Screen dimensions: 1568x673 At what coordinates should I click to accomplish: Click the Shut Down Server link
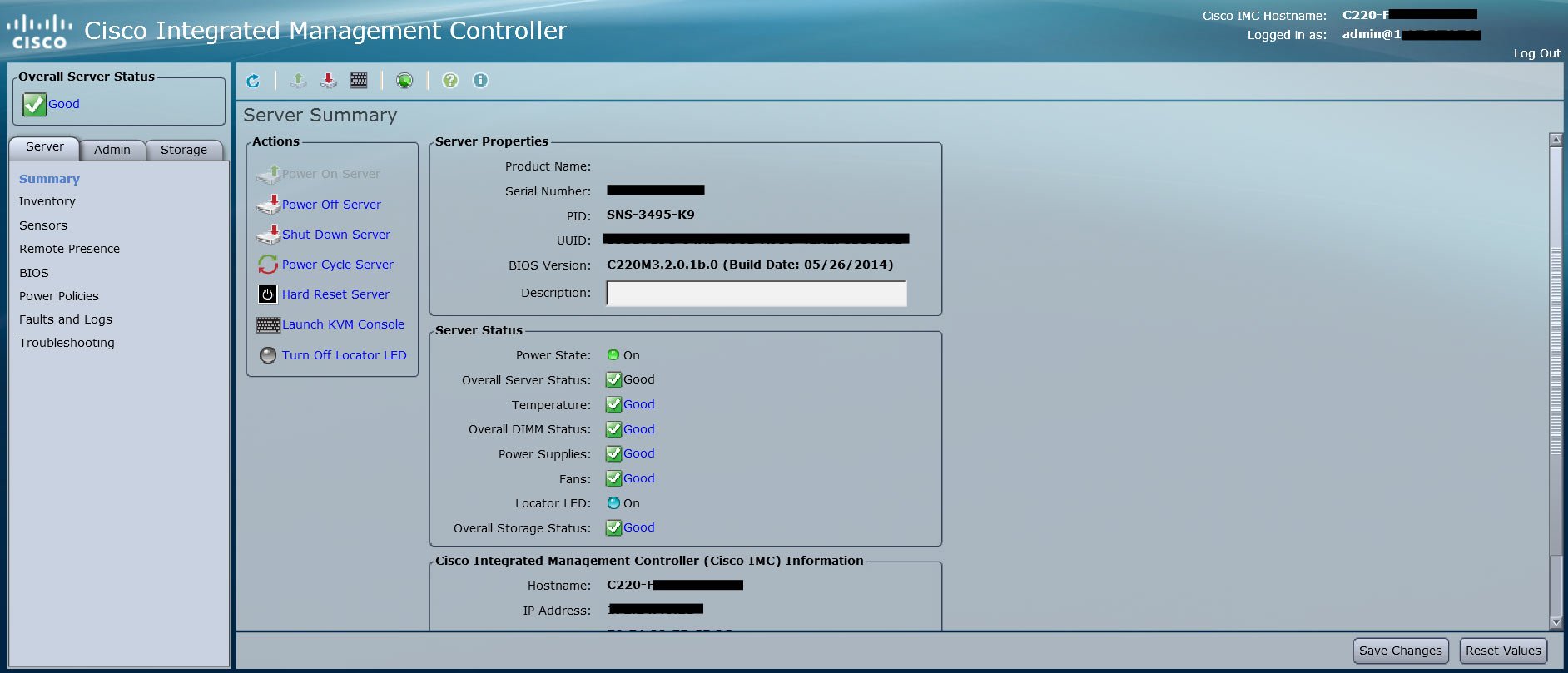[336, 235]
